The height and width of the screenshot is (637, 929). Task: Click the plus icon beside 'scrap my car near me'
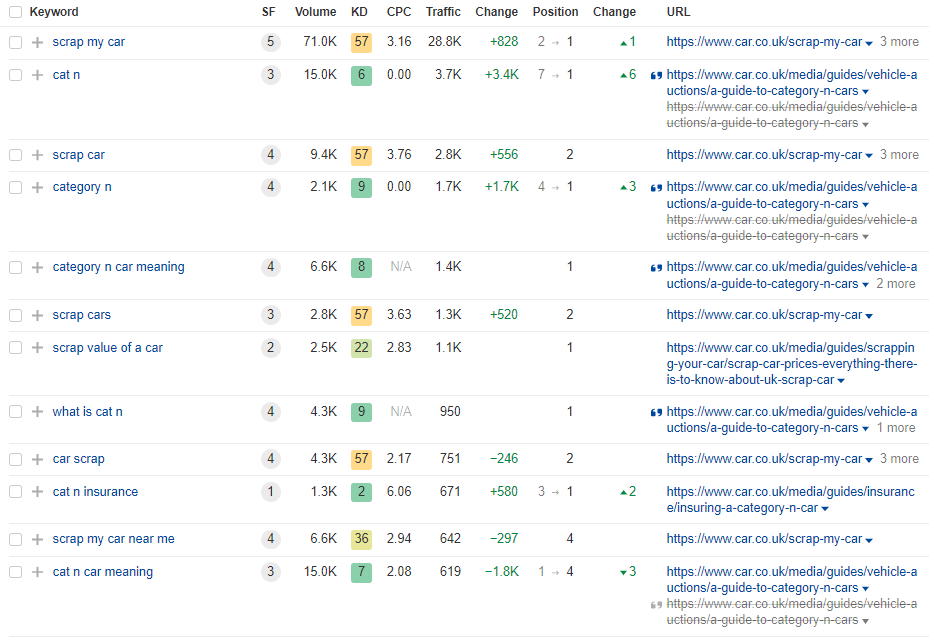[x=37, y=539]
